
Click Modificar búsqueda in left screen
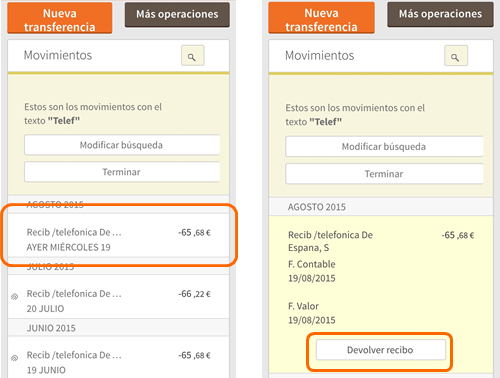tap(122, 145)
